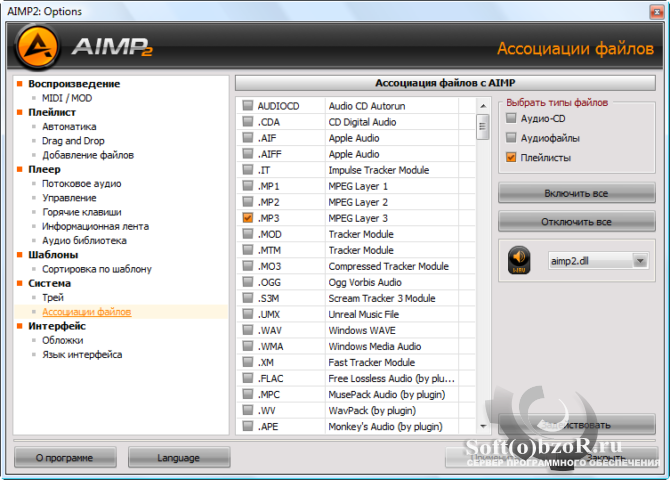Open the Трей tray settings
This screenshot has width=670, height=480.
click(53, 297)
